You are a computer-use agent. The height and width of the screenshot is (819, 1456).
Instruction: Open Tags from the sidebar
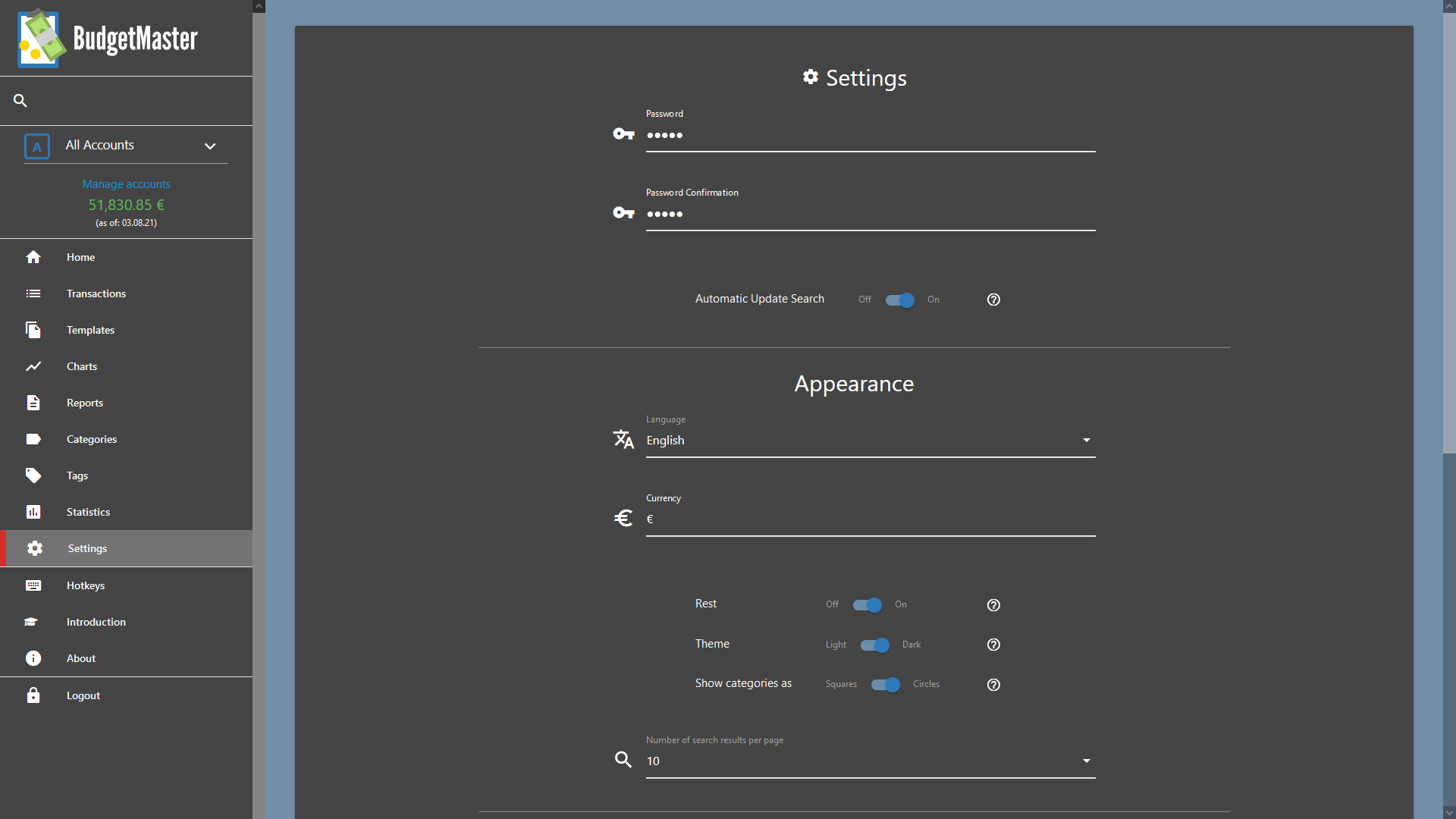click(126, 475)
